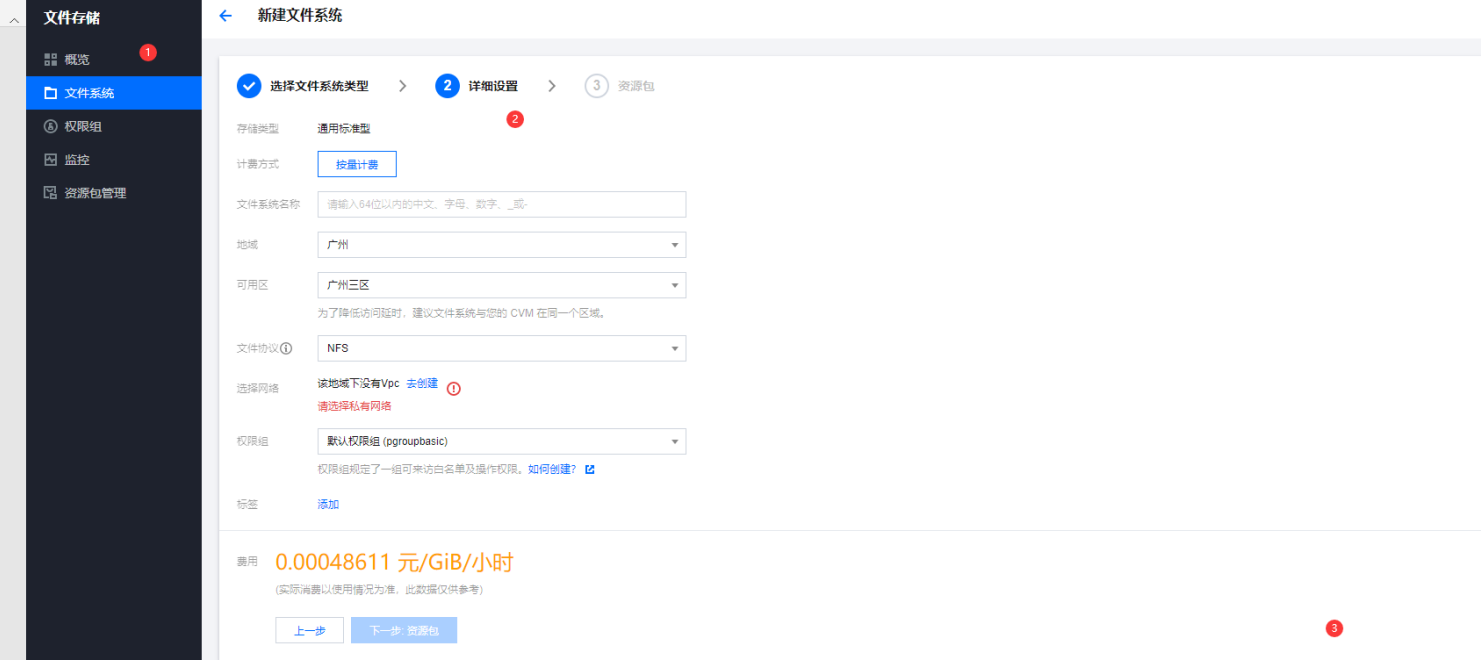
Task: Click the collapse arrow above the sidebar
Action: [13, 21]
